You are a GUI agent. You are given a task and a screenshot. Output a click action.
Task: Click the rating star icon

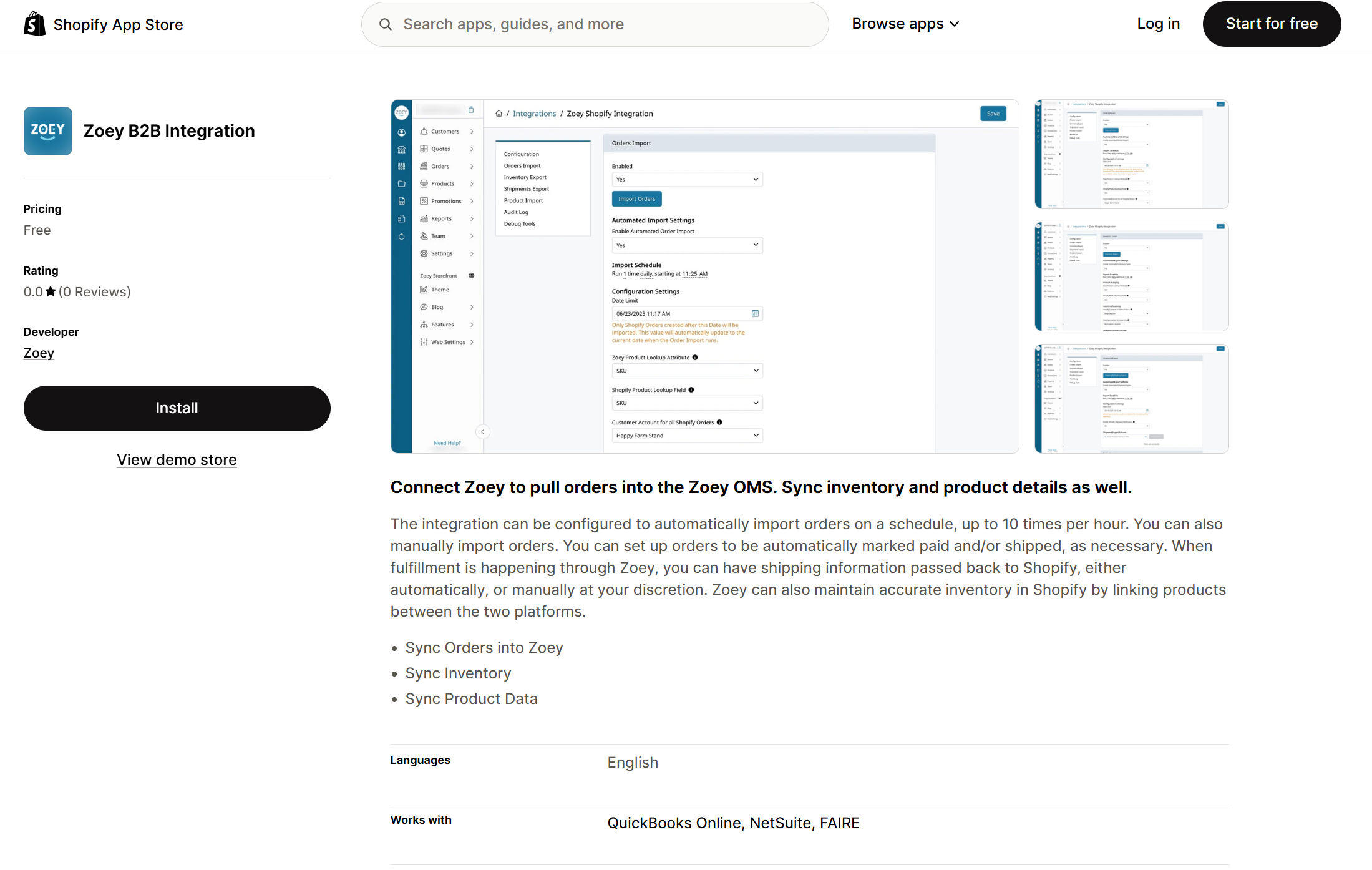coord(51,291)
